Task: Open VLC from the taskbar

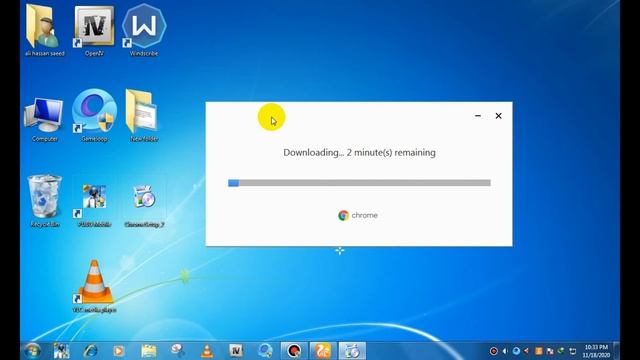Action: (207, 351)
